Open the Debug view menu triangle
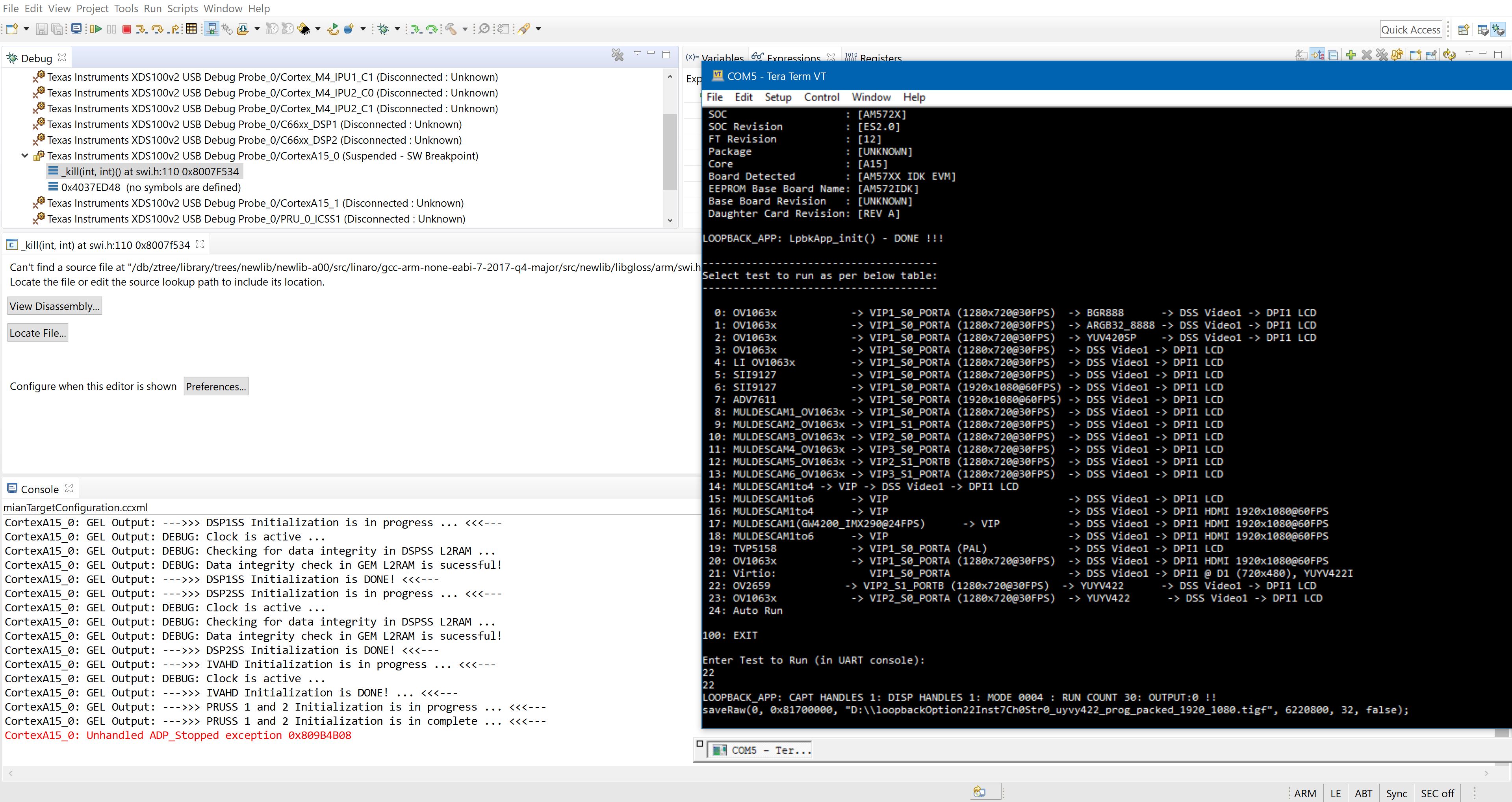 pos(637,53)
